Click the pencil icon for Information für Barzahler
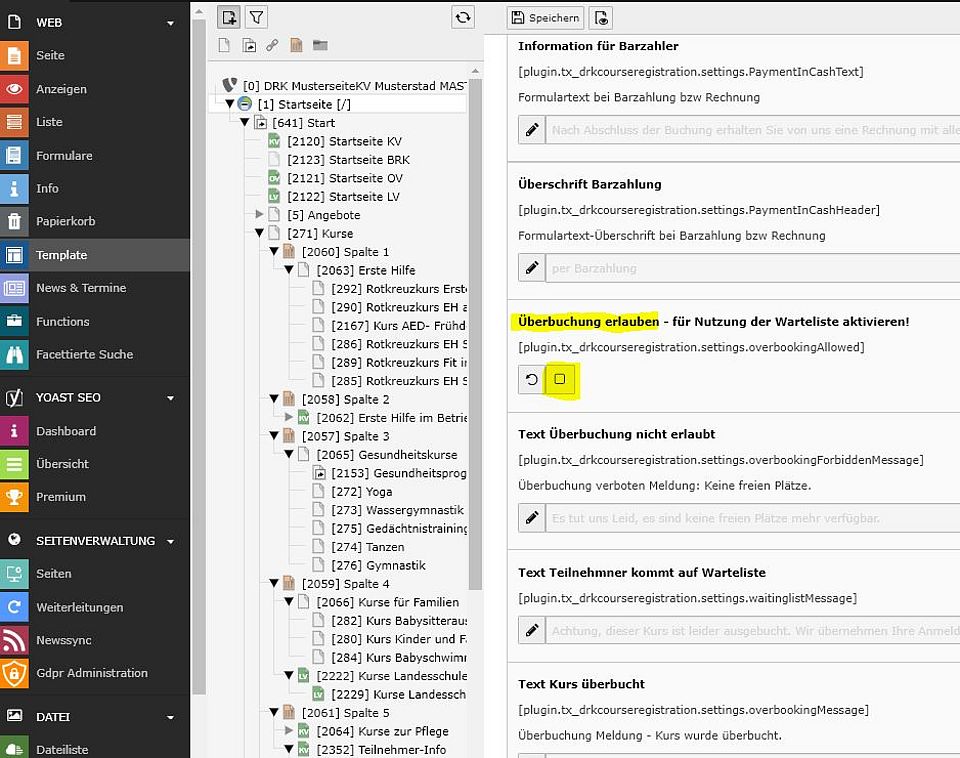 pos(532,129)
